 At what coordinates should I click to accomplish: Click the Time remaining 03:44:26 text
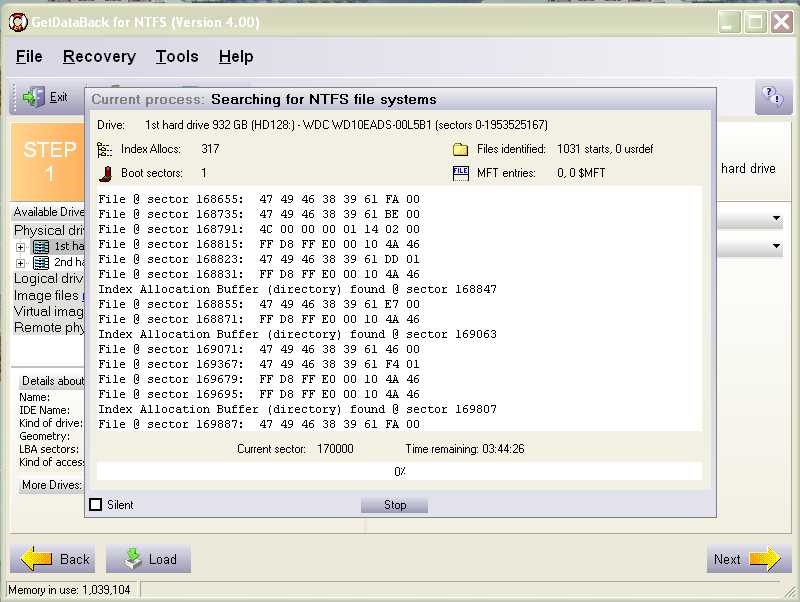[465, 449]
